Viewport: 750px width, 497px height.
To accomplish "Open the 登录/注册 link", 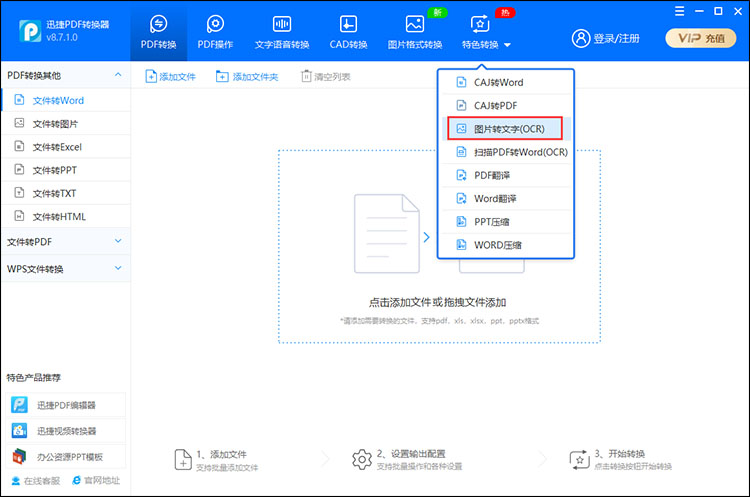I will pos(616,39).
